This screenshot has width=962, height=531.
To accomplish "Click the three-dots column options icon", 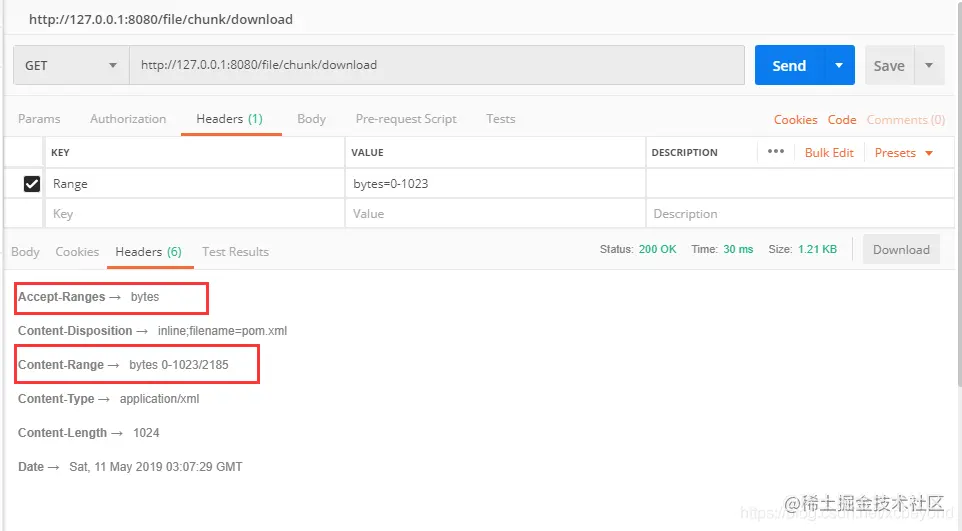I will (775, 152).
